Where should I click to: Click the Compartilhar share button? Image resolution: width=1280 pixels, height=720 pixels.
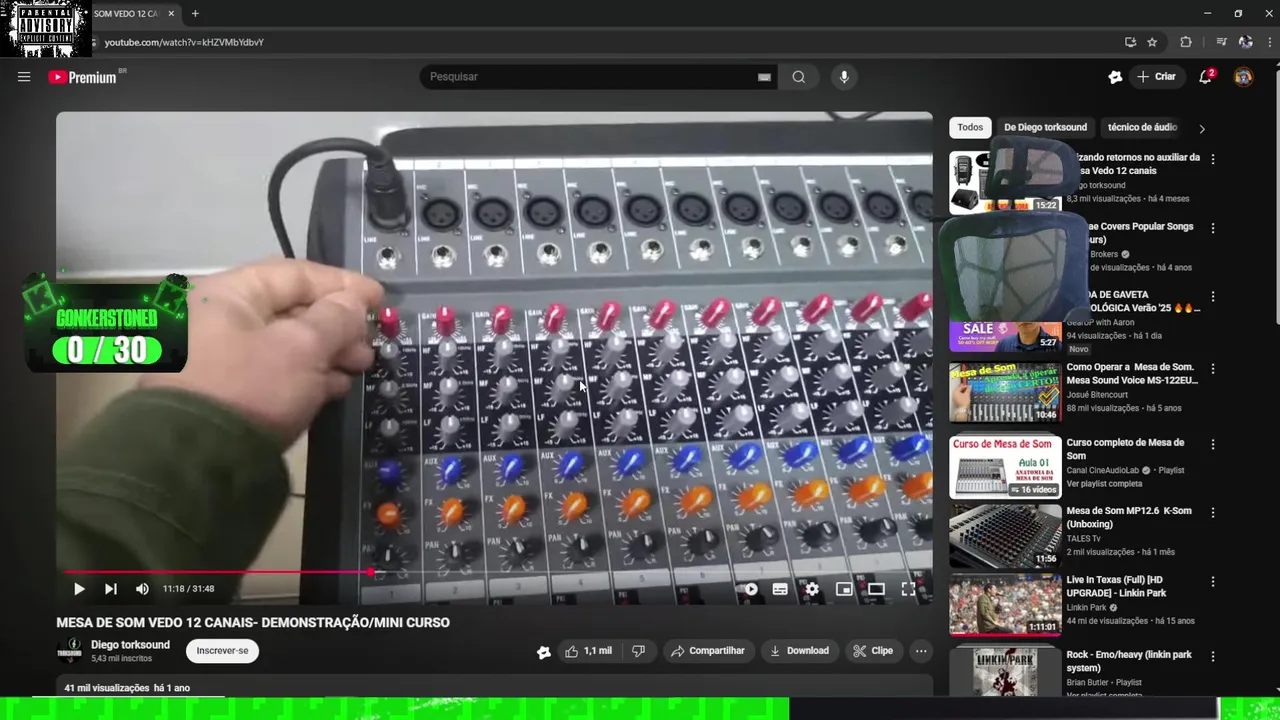708,651
